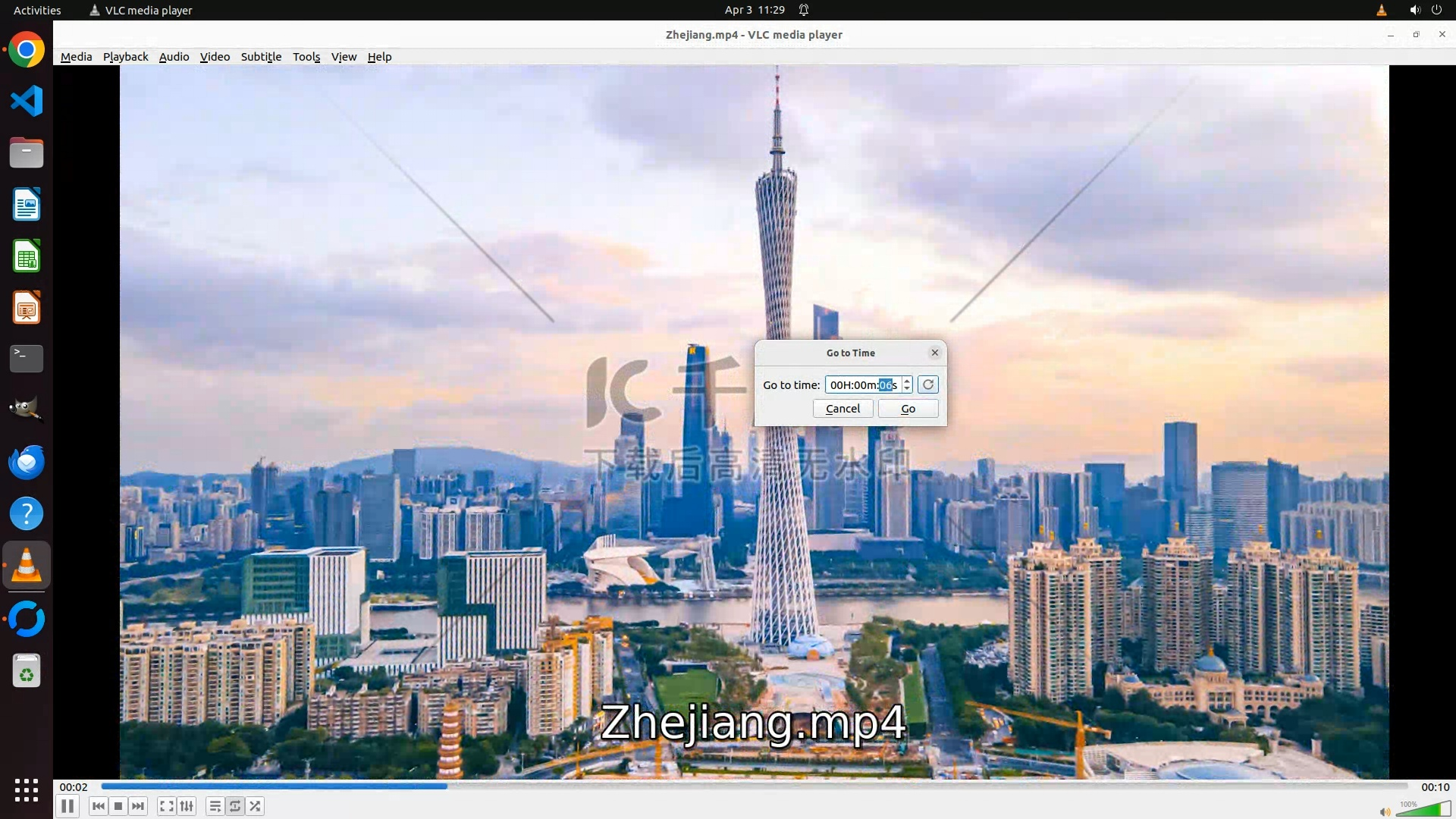
Task: Open the system power menu in top bar
Action: click(1436, 10)
